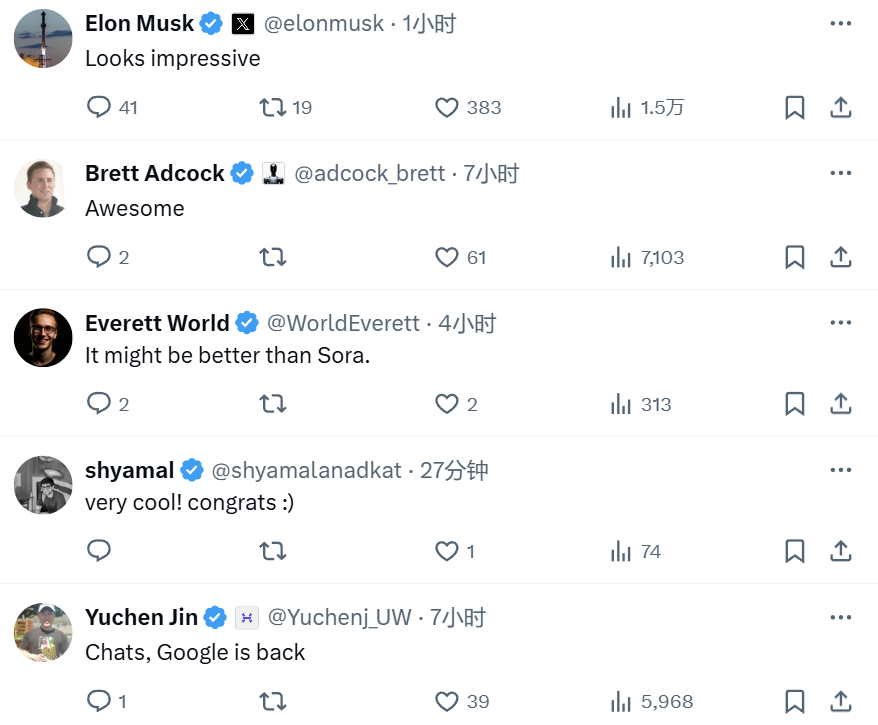View analytics on Brett Adcock's reply
The image size is (878, 725).
621,257
